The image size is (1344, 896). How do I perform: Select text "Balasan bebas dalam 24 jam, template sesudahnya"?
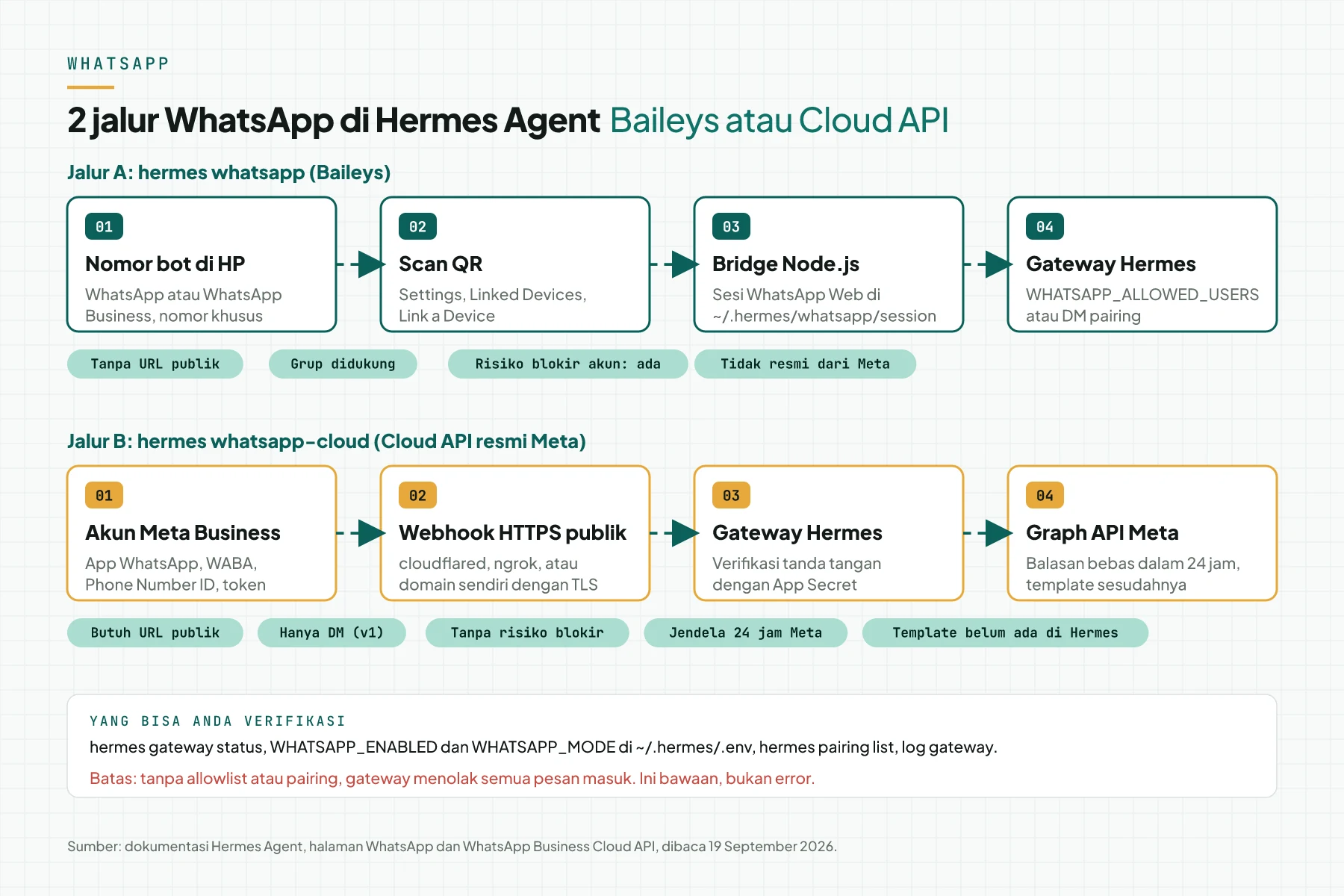click(x=1133, y=574)
